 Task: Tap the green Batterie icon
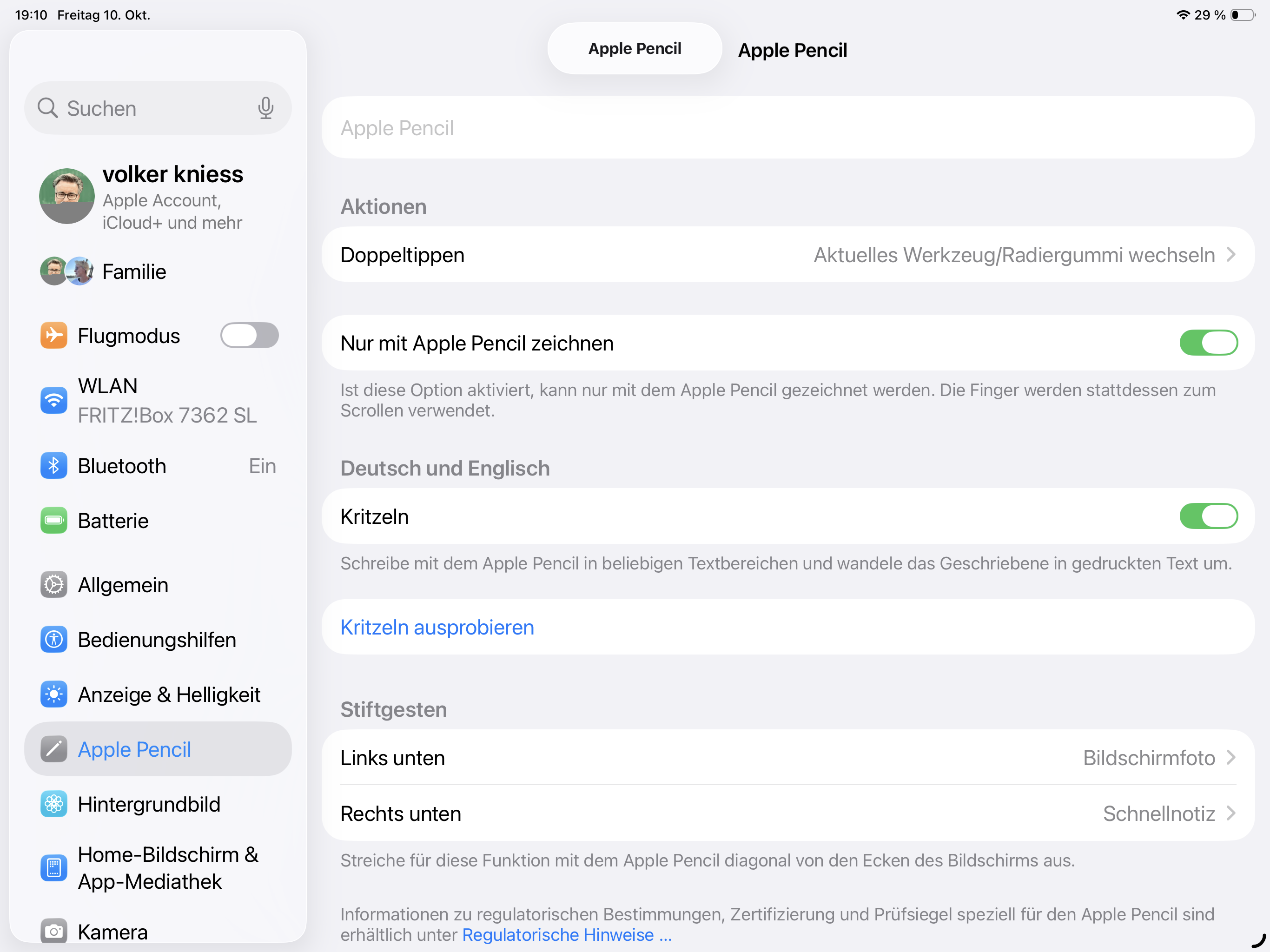click(54, 520)
